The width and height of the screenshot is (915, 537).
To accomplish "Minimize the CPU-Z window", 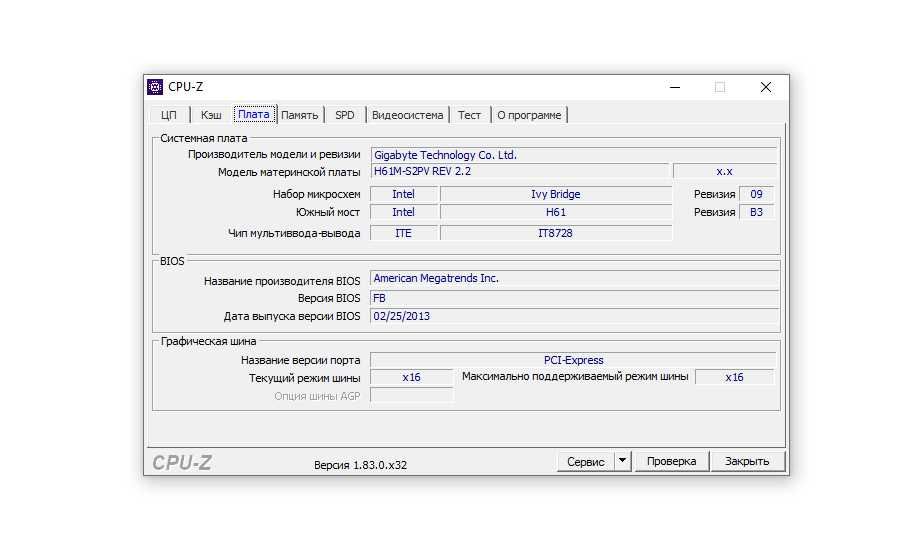I will (x=674, y=87).
